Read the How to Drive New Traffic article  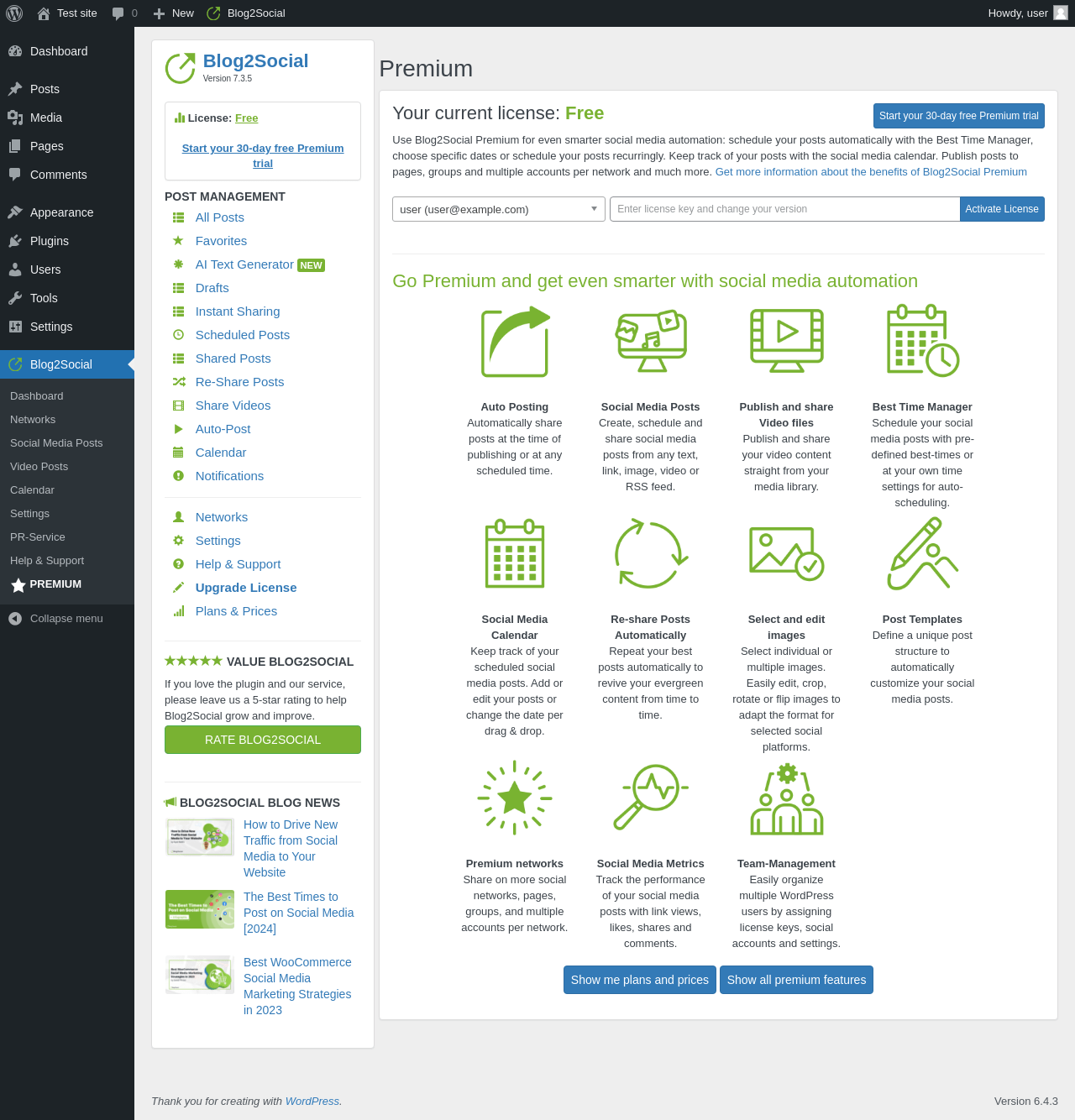[x=291, y=849]
